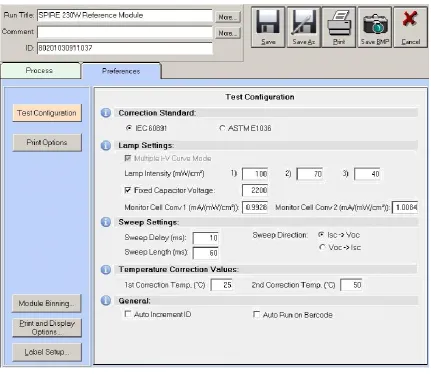Open info icon beside Temperature Correction Values
Viewport: 431px width, 374px height.
pyautogui.click(x=106, y=269)
